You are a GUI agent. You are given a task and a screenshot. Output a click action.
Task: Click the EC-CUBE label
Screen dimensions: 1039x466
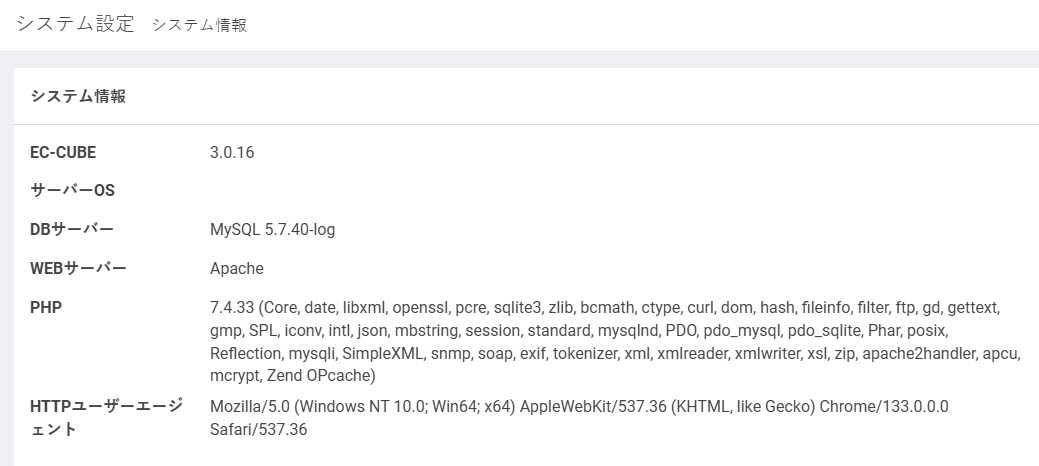tap(63, 153)
